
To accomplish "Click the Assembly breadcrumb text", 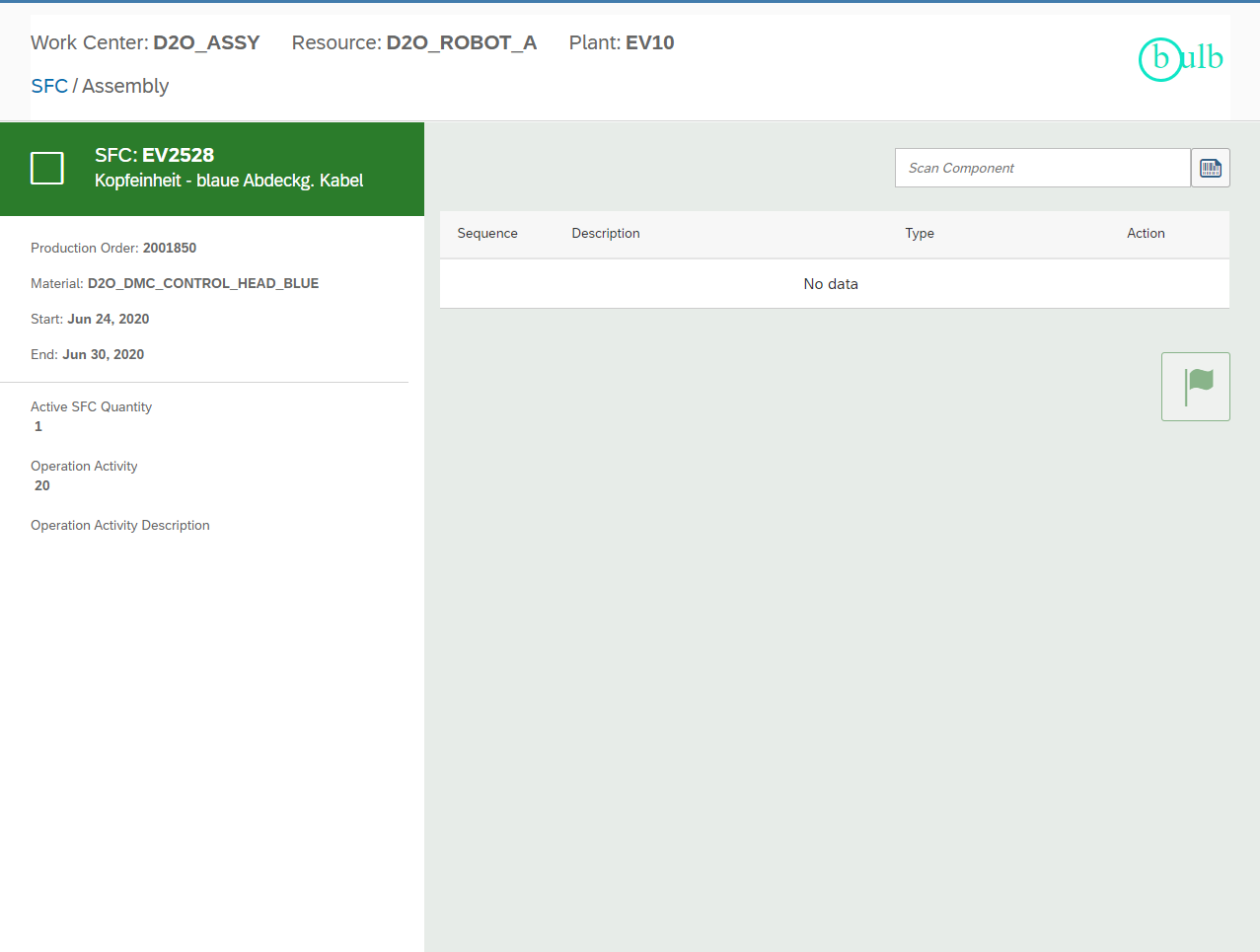I will [x=125, y=86].
